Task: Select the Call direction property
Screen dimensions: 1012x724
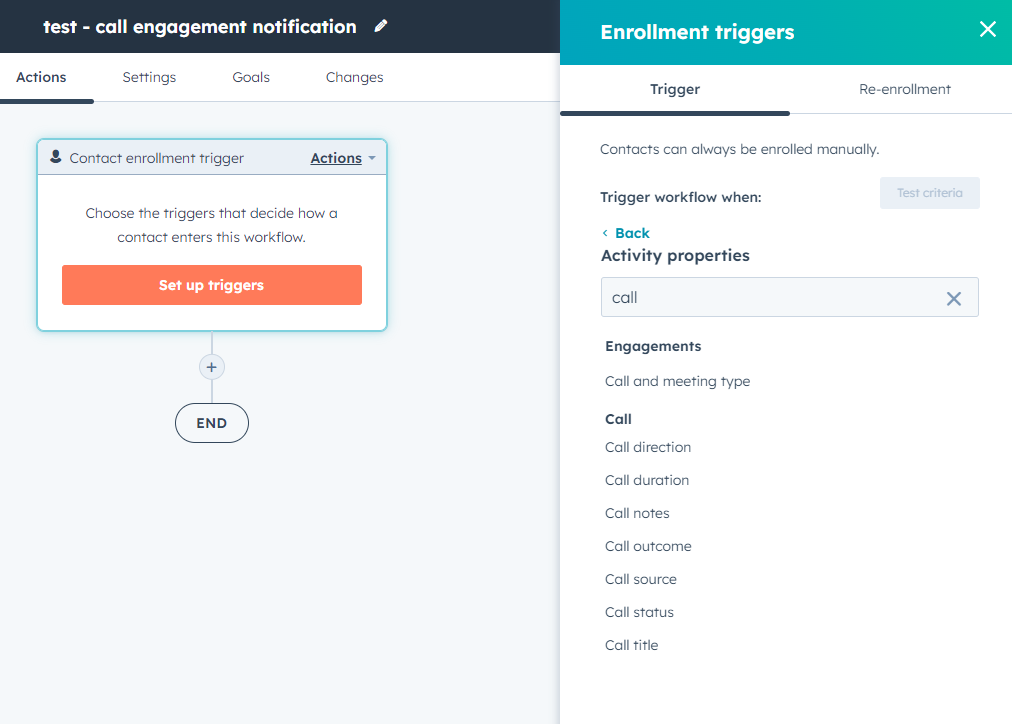Action: click(647, 447)
